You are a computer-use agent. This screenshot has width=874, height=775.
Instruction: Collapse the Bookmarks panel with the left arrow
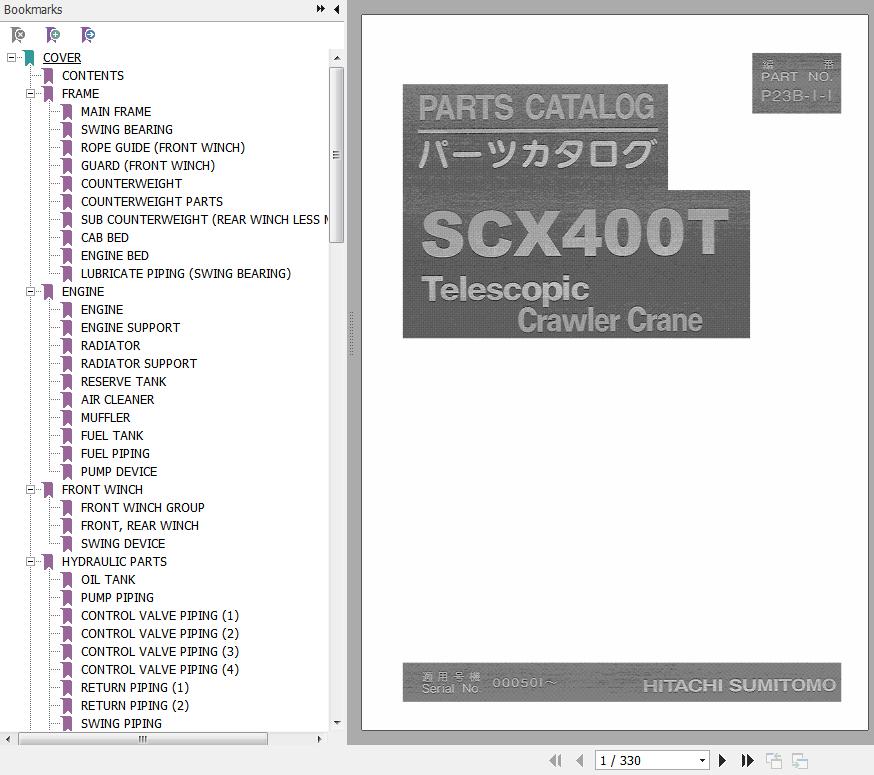tap(336, 9)
